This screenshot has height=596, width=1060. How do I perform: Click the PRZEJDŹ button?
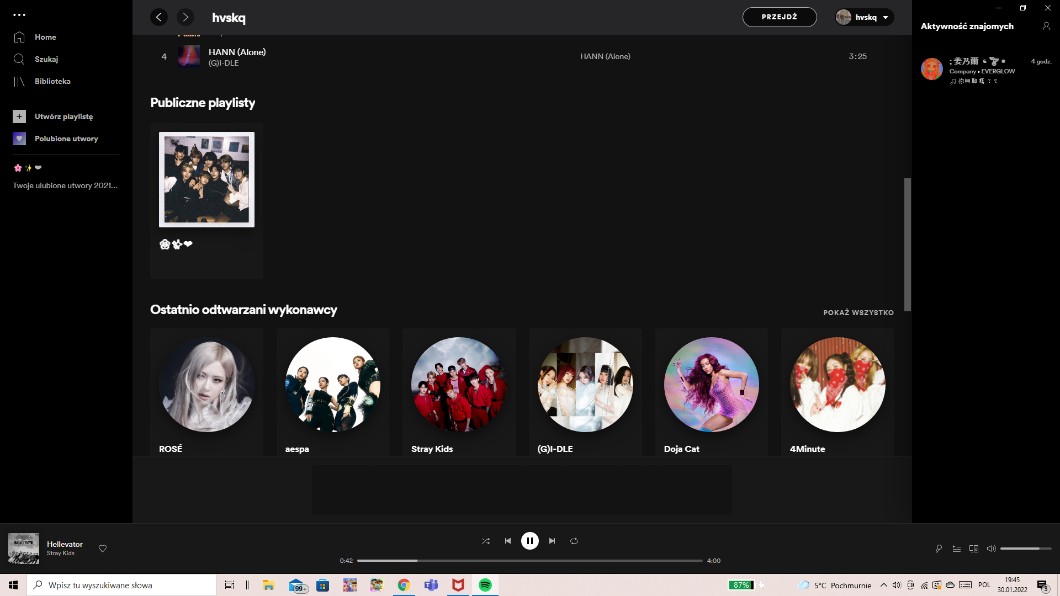point(779,17)
